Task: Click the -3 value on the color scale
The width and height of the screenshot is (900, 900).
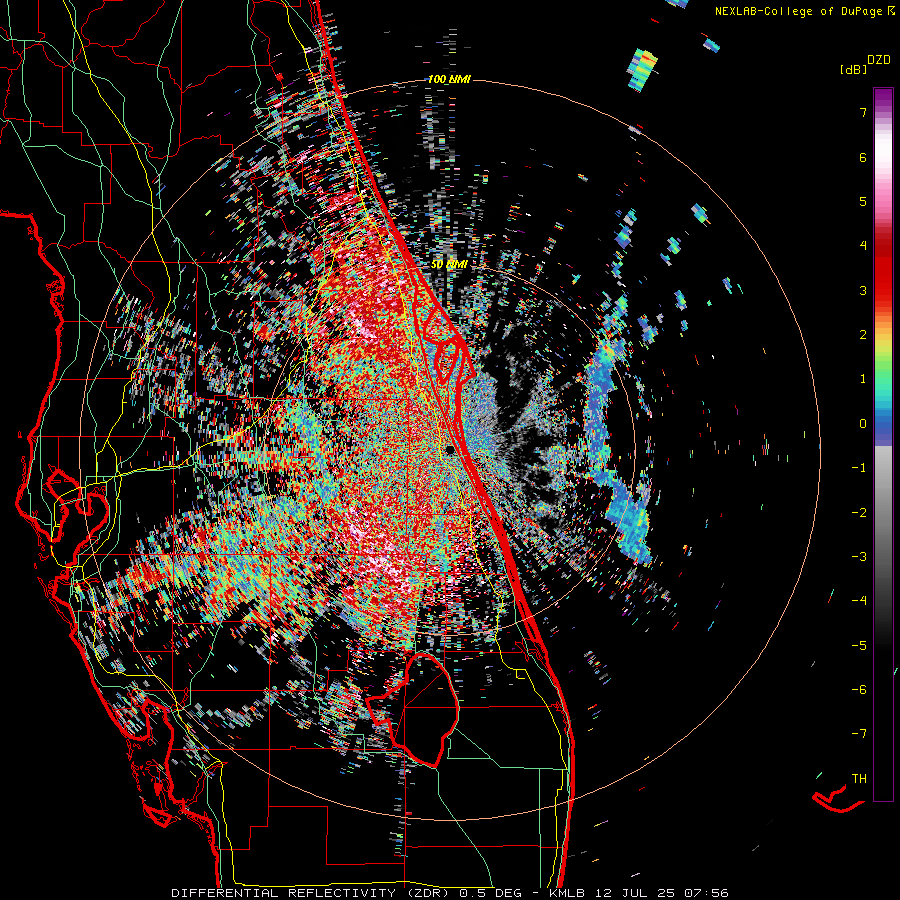Action: point(859,557)
